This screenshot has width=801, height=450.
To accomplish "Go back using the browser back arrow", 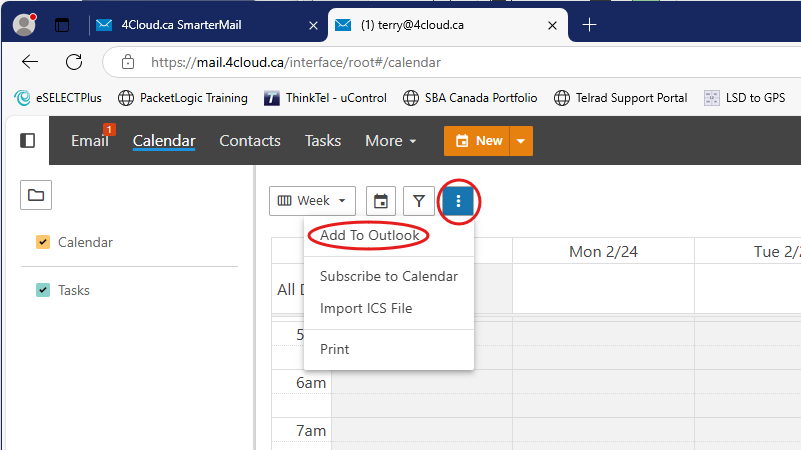I will [30, 62].
